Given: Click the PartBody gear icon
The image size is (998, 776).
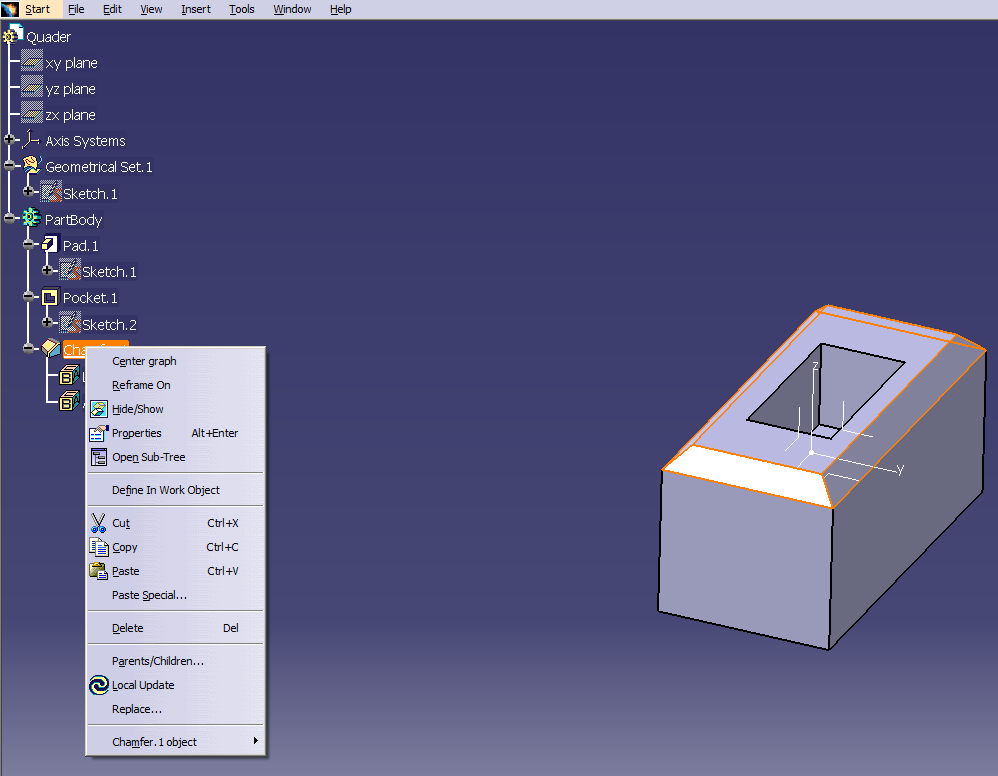Looking at the screenshot, I should click(32, 220).
